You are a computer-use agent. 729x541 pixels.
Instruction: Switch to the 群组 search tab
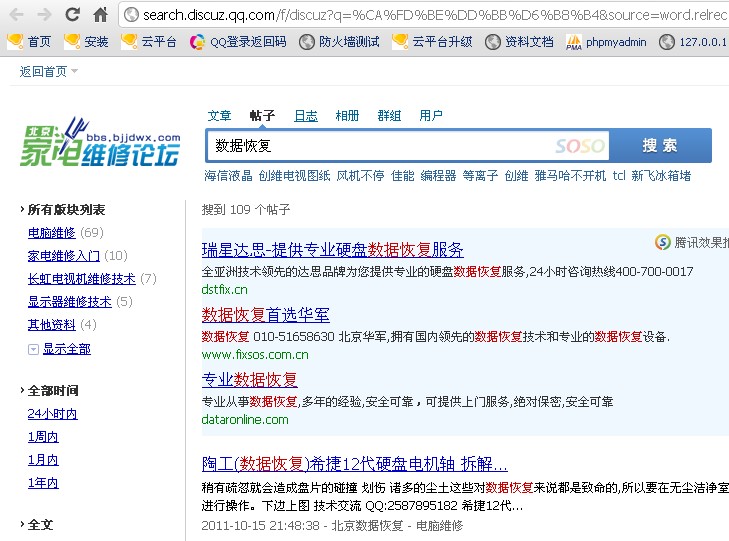pyautogui.click(x=389, y=115)
